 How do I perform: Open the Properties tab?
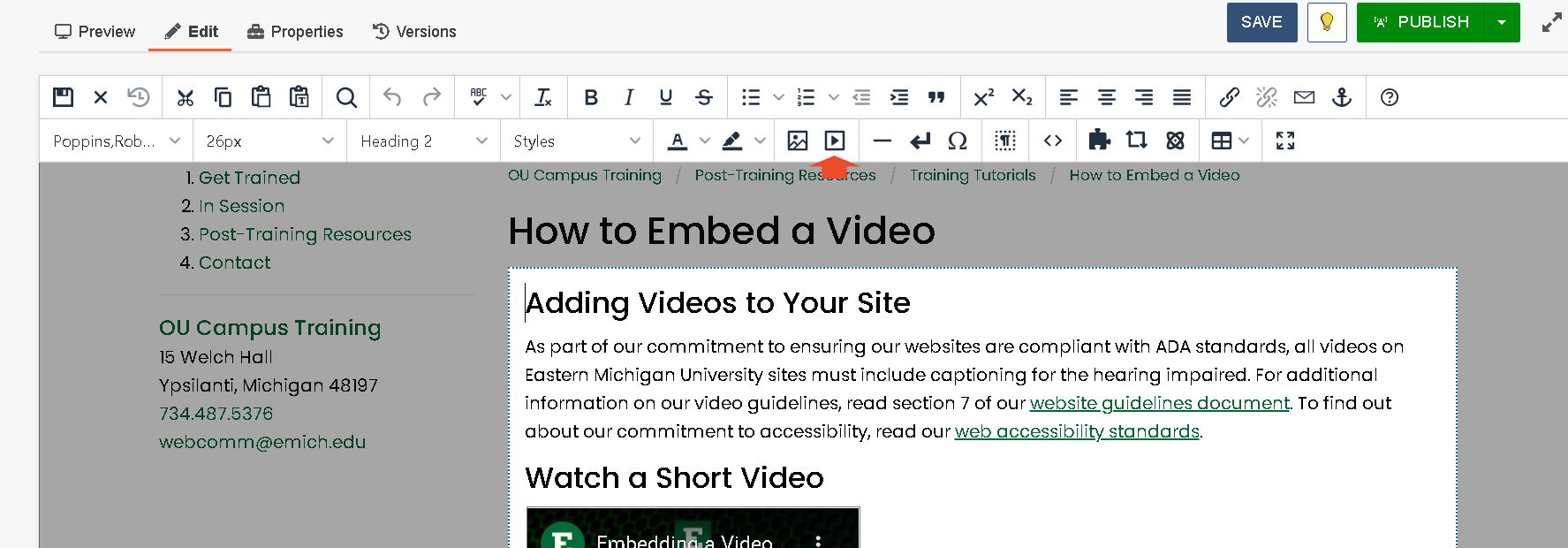point(295,32)
